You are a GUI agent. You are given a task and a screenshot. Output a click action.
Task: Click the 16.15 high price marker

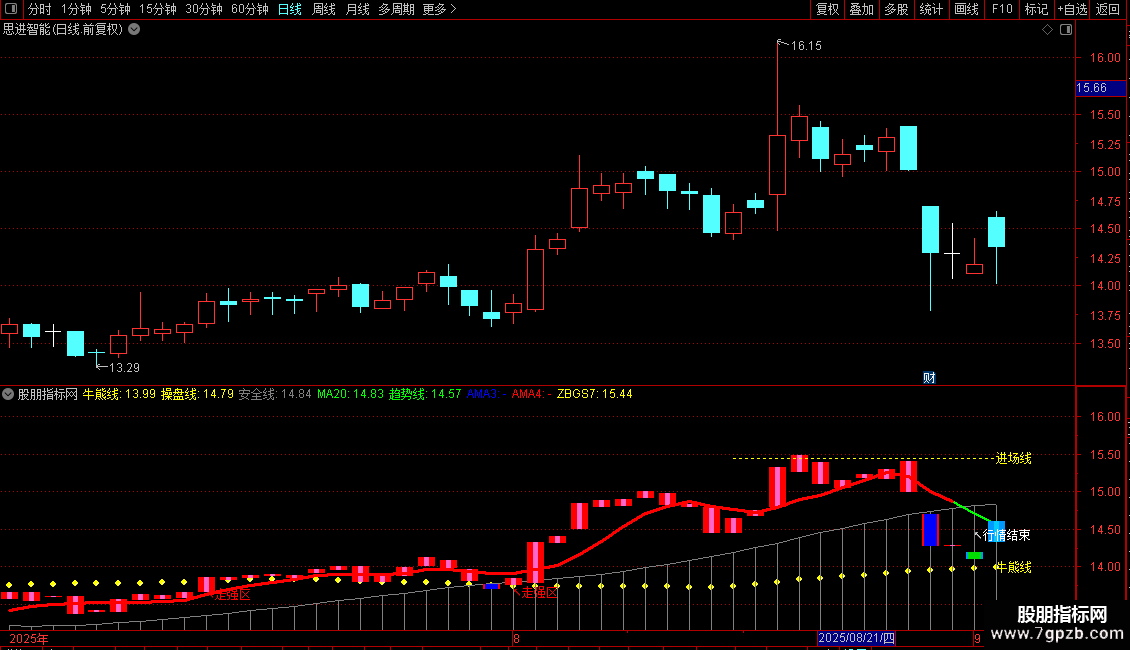pyautogui.click(x=806, y=46)
